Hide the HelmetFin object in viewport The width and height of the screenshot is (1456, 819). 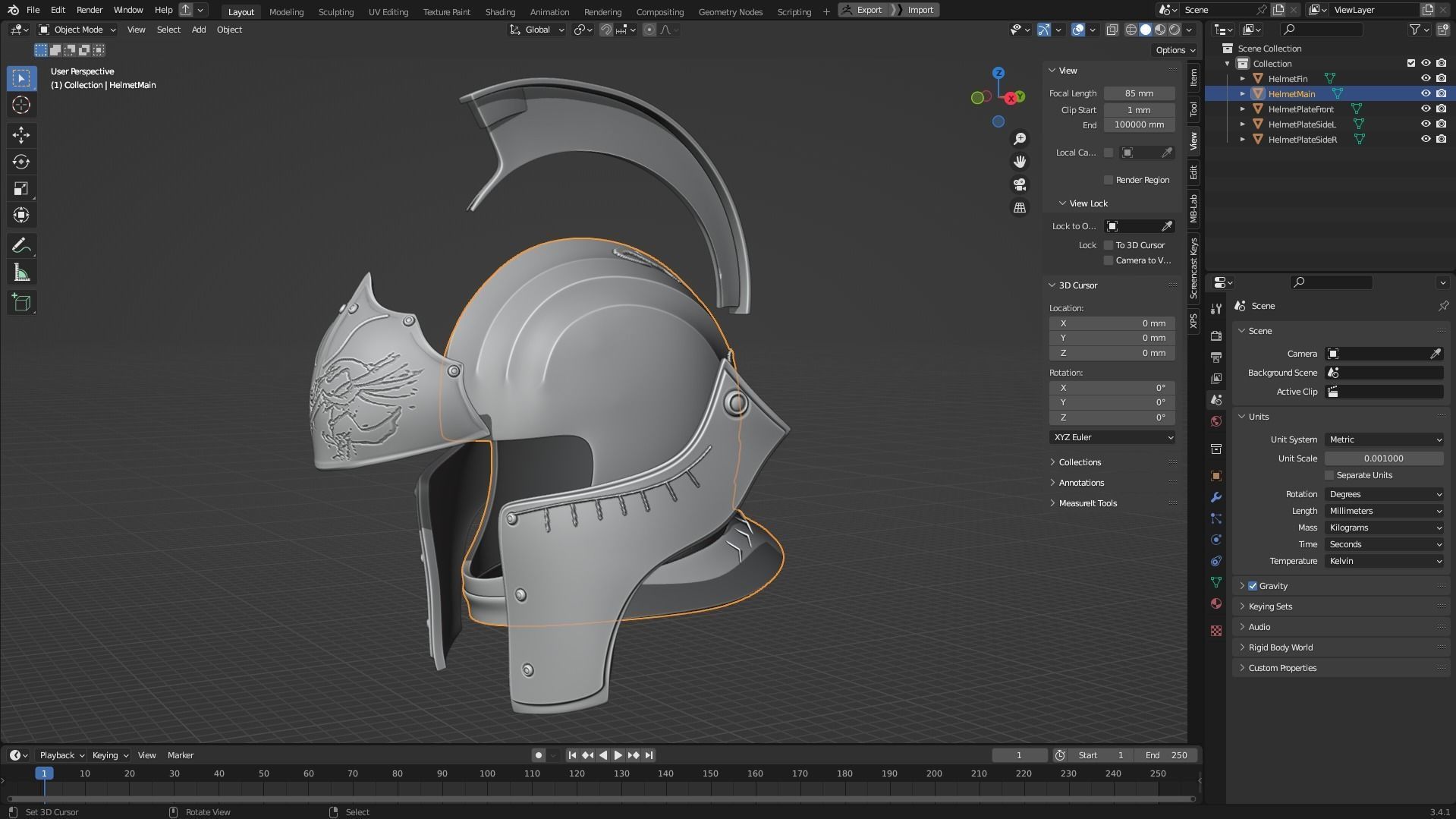(1426, 78)
